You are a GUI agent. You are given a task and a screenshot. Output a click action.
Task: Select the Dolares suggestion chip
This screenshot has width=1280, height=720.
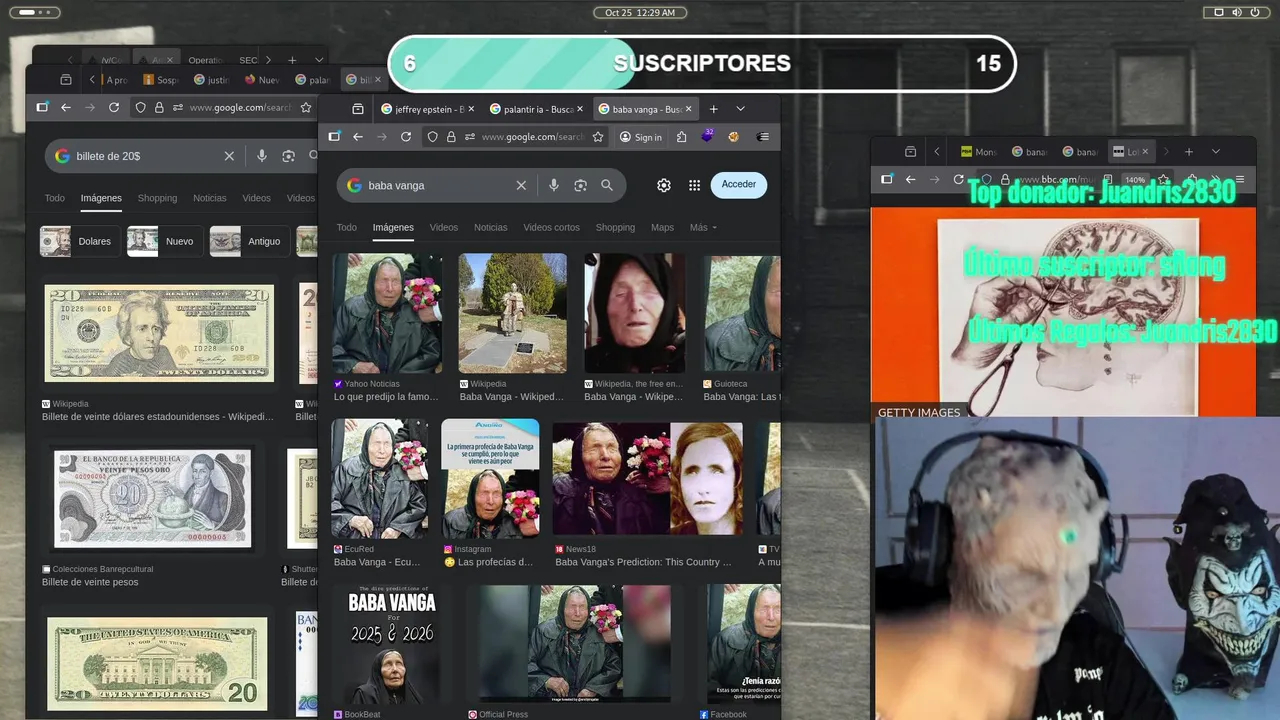coord(80,241)
